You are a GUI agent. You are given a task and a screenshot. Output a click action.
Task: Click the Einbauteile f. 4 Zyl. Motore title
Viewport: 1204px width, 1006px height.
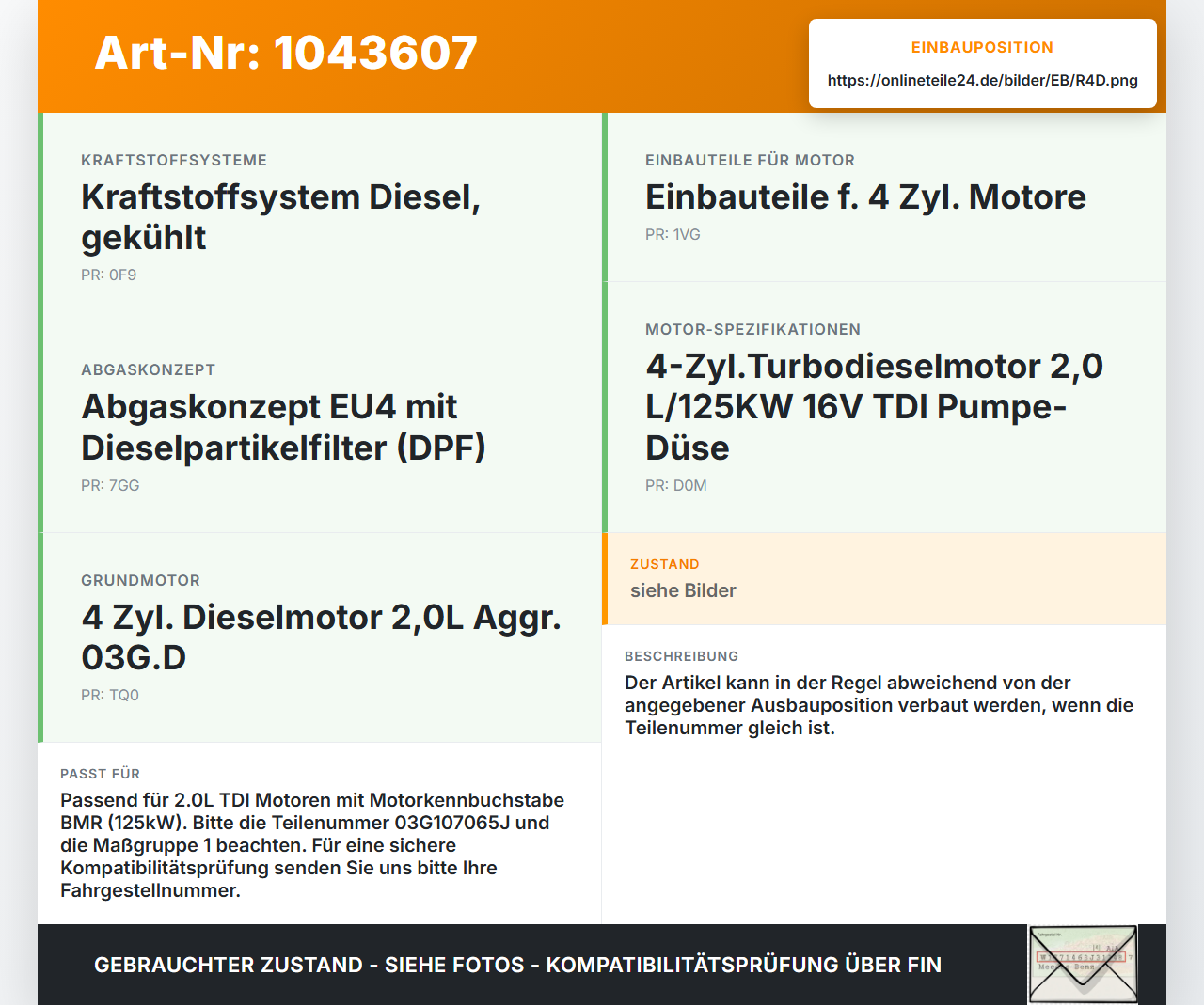tap(865, 197)
